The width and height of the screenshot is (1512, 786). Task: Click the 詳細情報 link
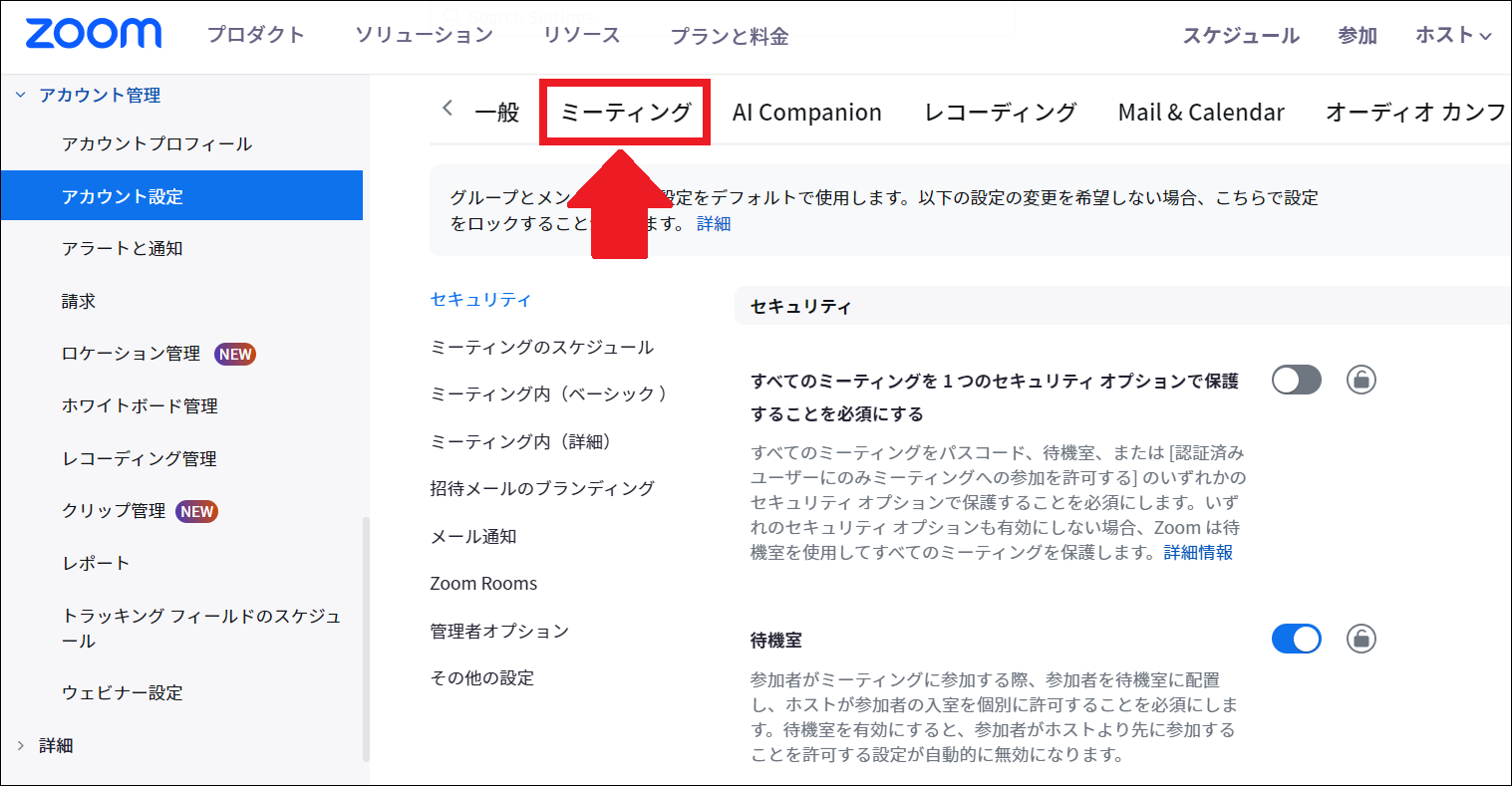[x=1198, y=552]
